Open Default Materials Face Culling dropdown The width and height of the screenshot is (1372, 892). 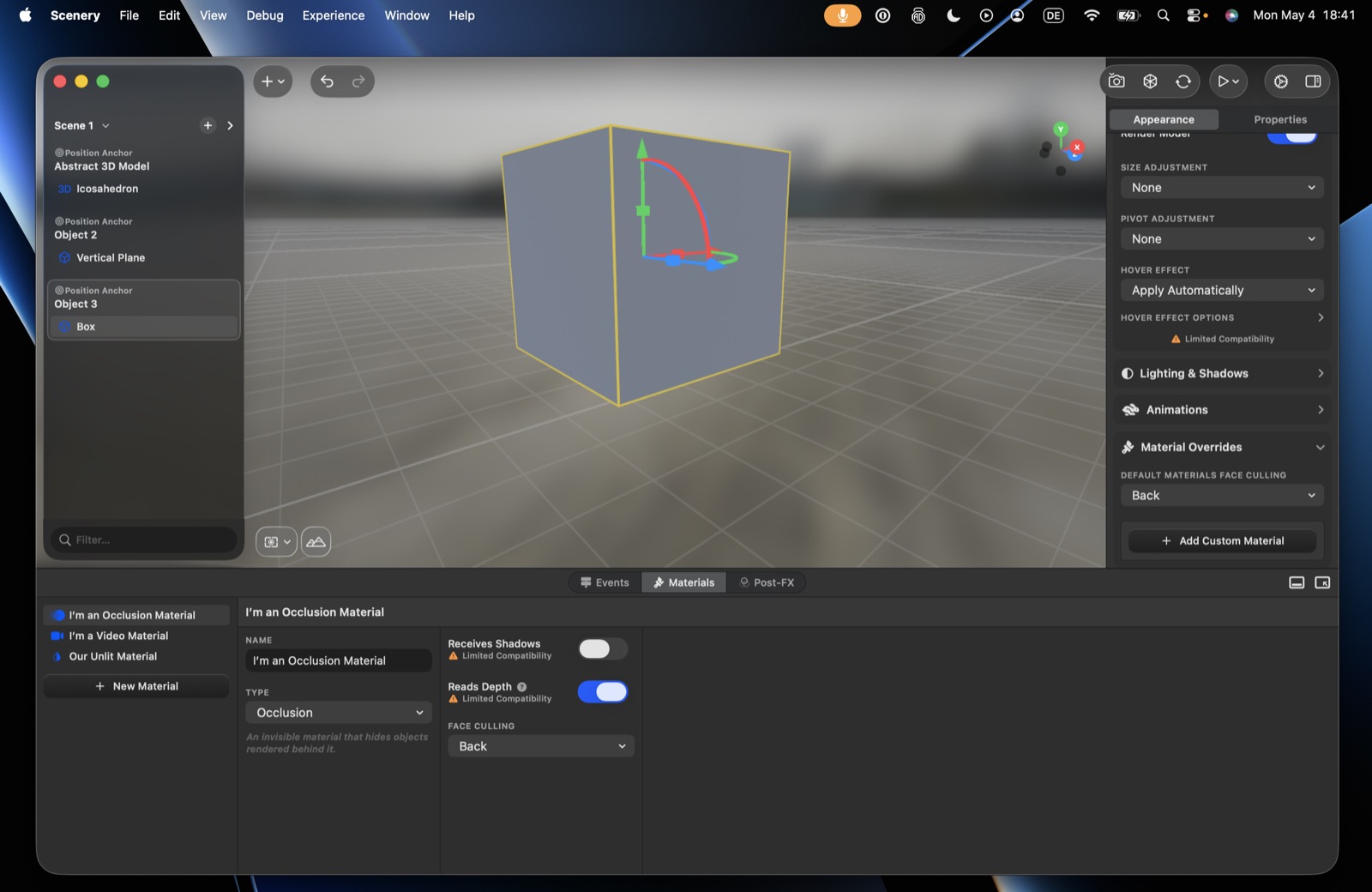point(1222,496)
